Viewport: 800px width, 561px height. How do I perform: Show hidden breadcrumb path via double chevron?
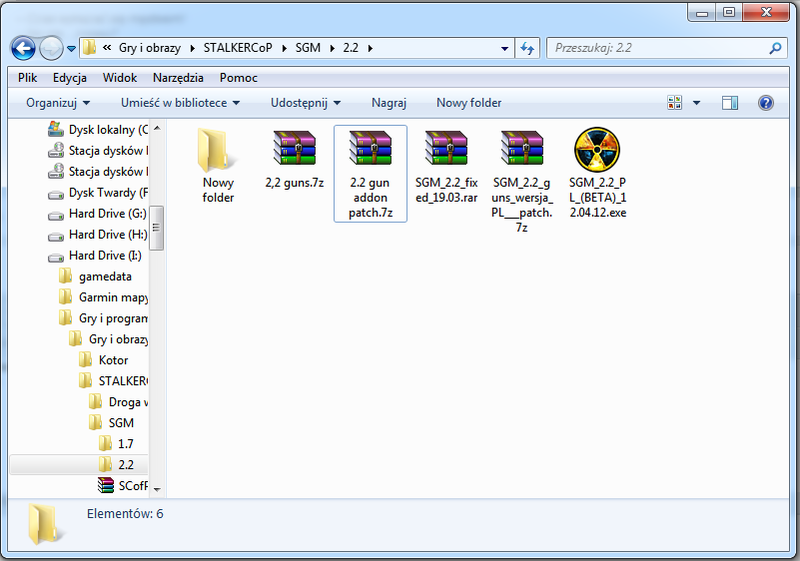click(107, 48)
